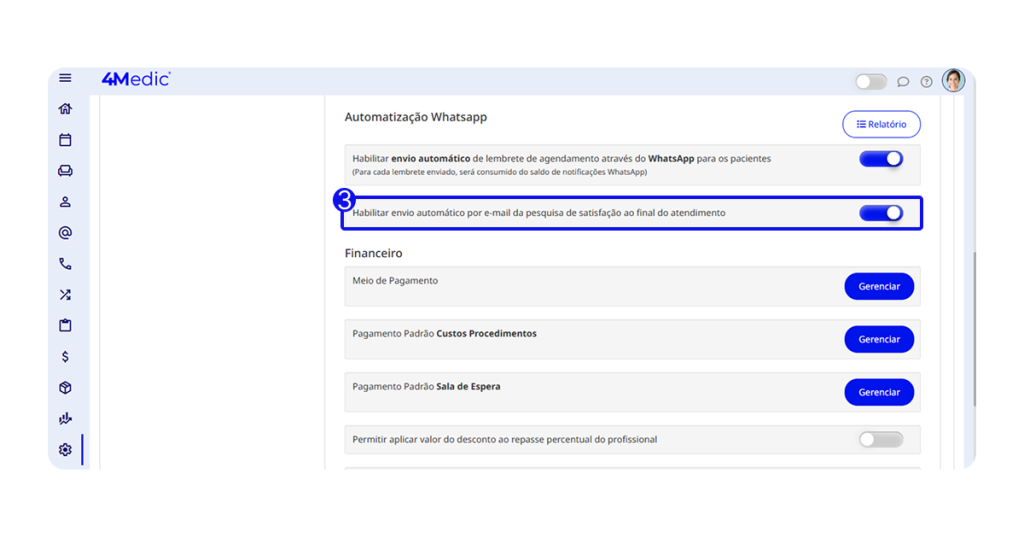Toggle satisfaction survey e-mail automatic sending

point(881,213)
